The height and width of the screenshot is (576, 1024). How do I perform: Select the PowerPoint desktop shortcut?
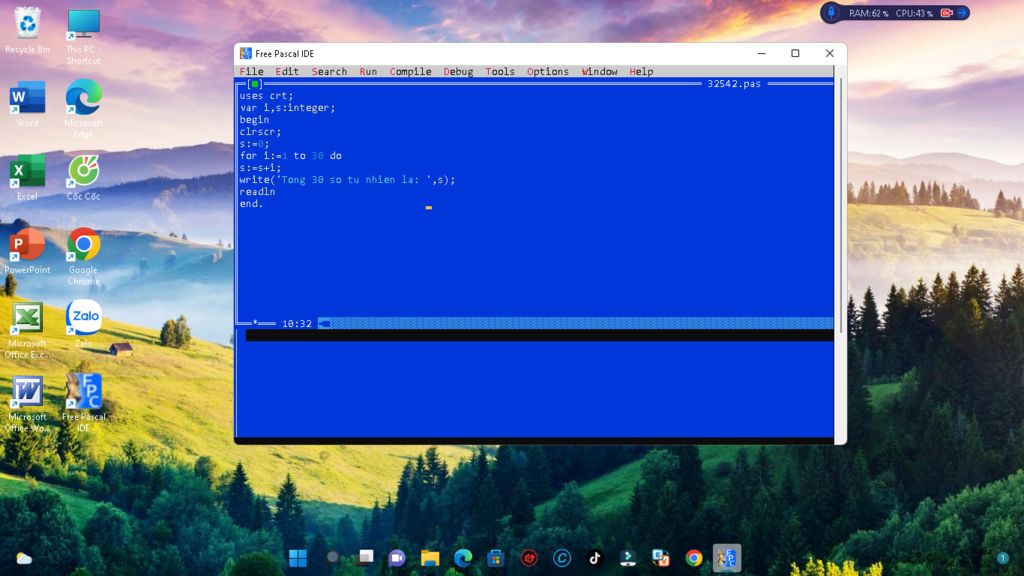tap(27, 251)
